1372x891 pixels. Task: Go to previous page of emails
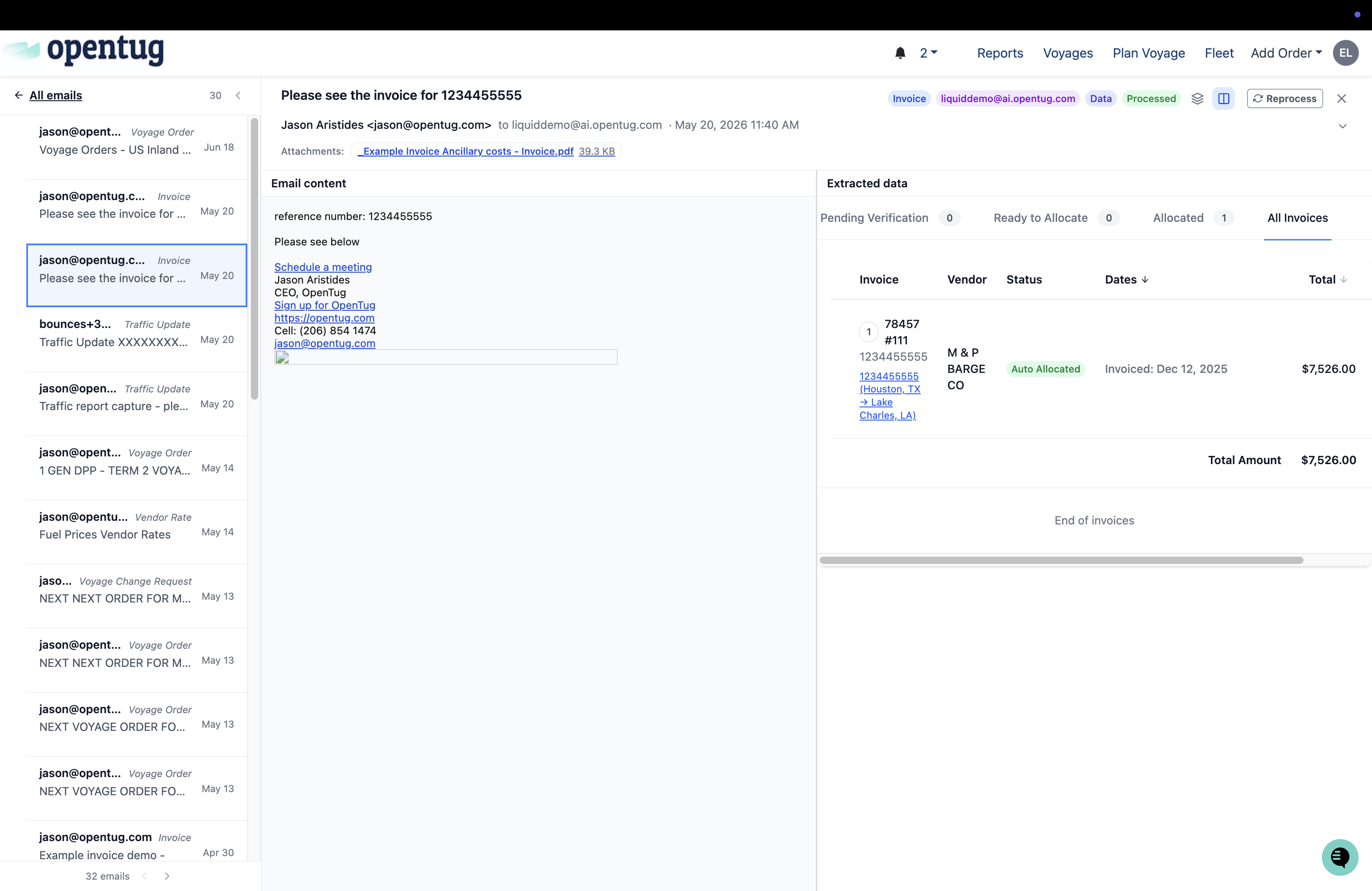145,876
